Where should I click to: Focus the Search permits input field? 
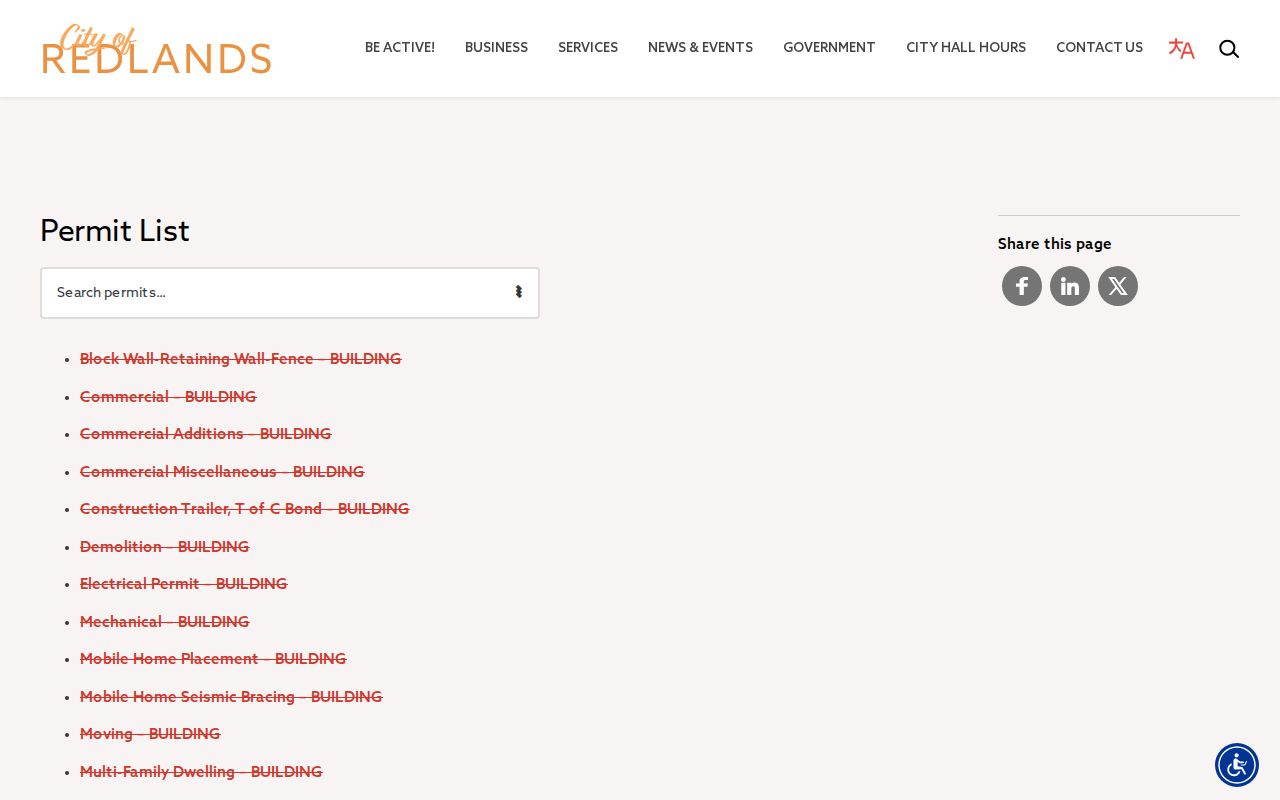pos(290,293)
